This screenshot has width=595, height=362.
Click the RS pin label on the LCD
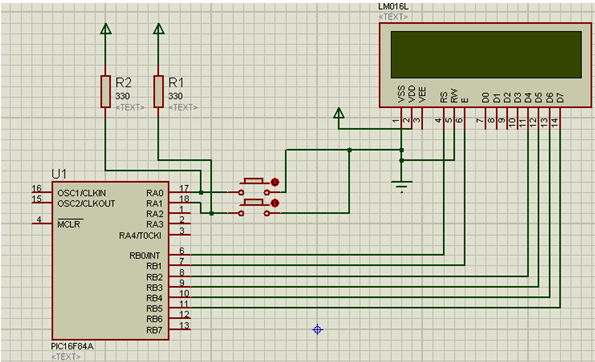pyautogui.click(x=444, y=97)
